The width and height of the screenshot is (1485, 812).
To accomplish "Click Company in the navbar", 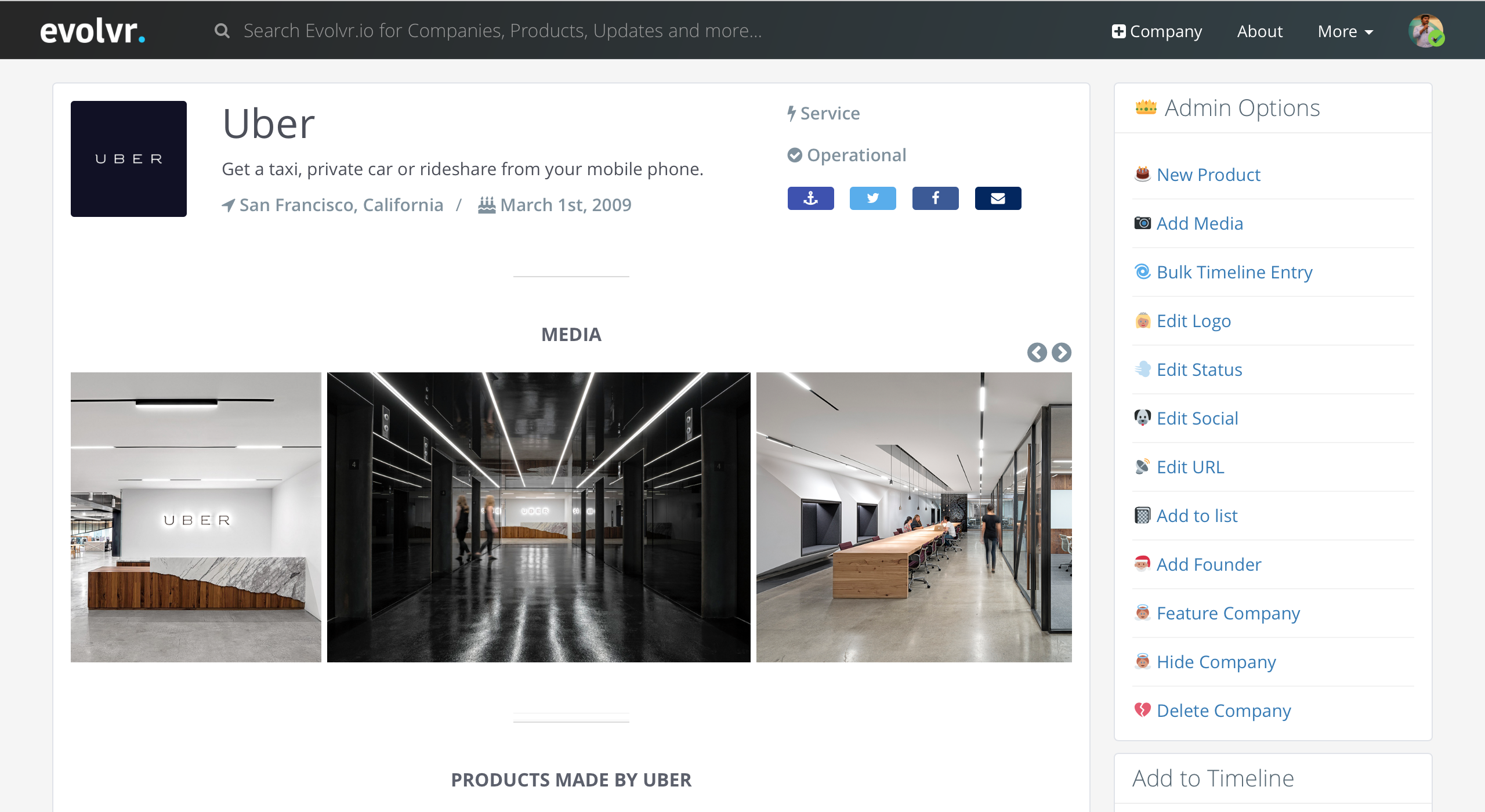I will (x=1157, y=31).
